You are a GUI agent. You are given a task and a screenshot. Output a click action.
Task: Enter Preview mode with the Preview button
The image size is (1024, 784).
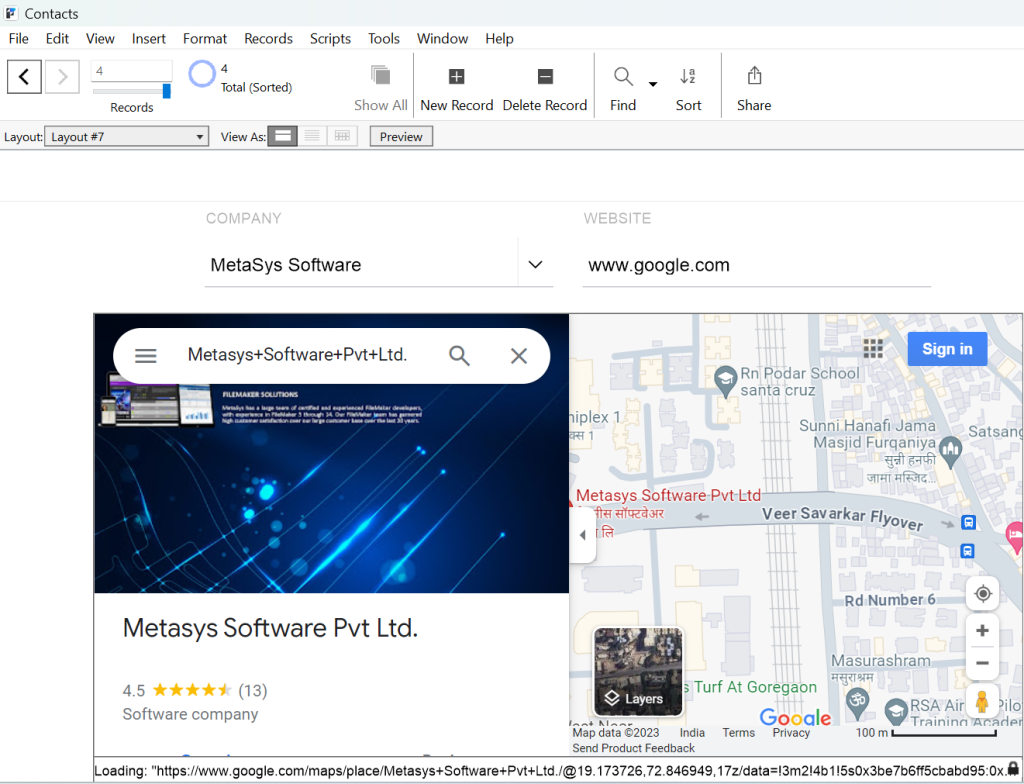pyautogui.click(x=400, y=135)
